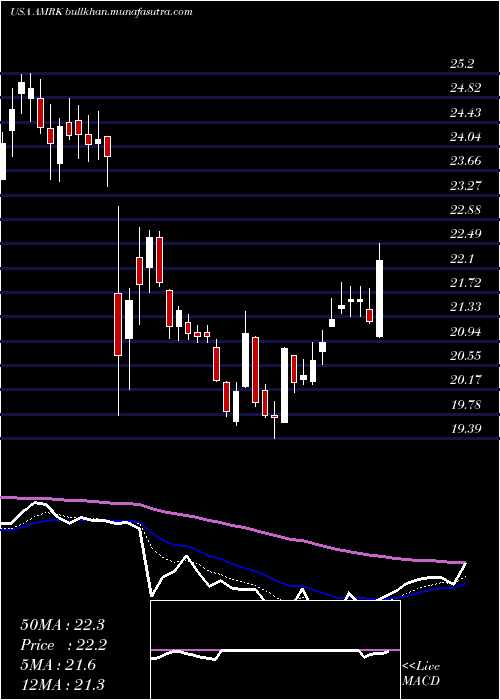Click the 22.88 price level label
Image resolution: width=500 pixels, height=700 pixels.
[465, 210]
